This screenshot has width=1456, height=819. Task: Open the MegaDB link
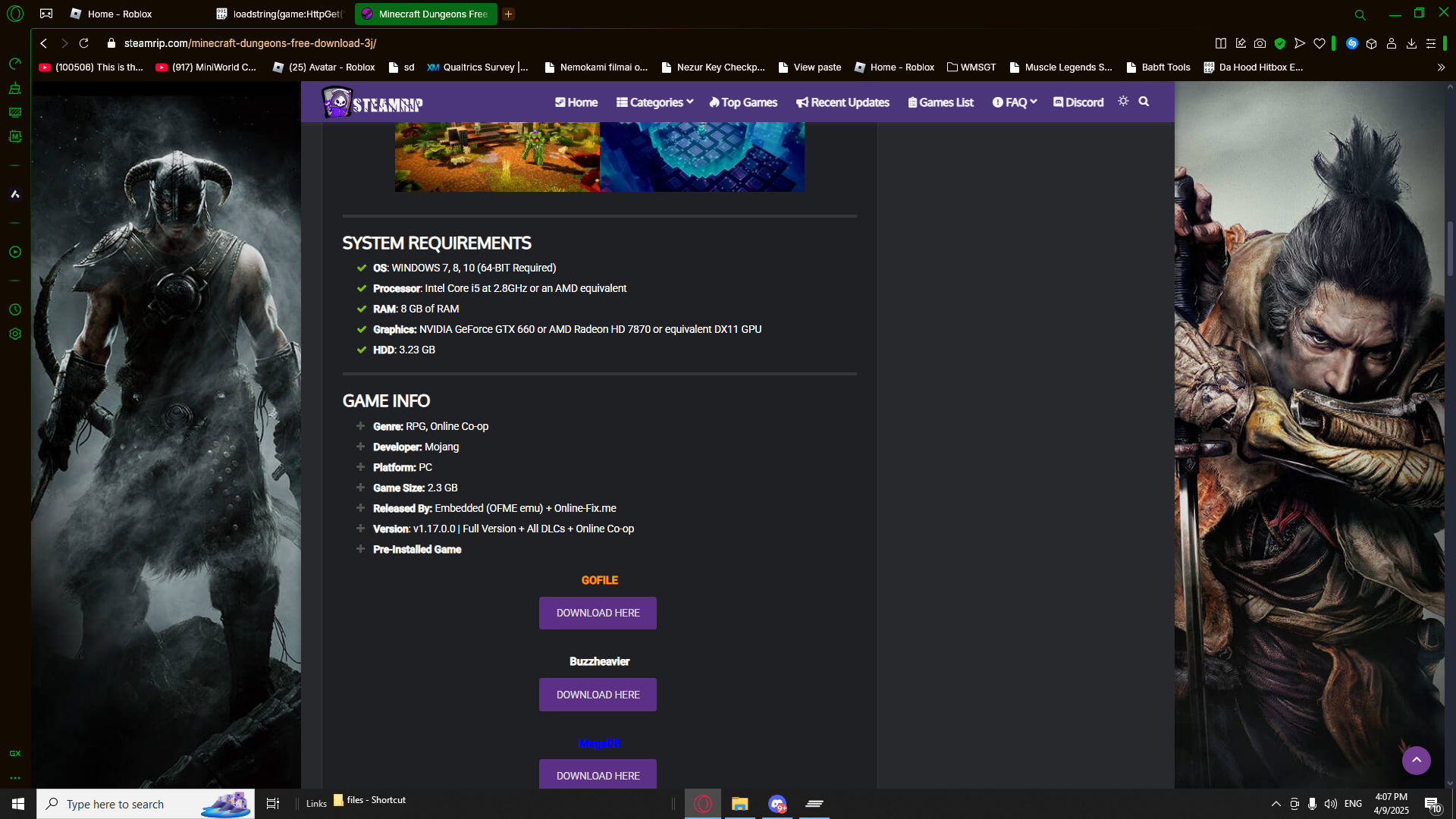599,743
